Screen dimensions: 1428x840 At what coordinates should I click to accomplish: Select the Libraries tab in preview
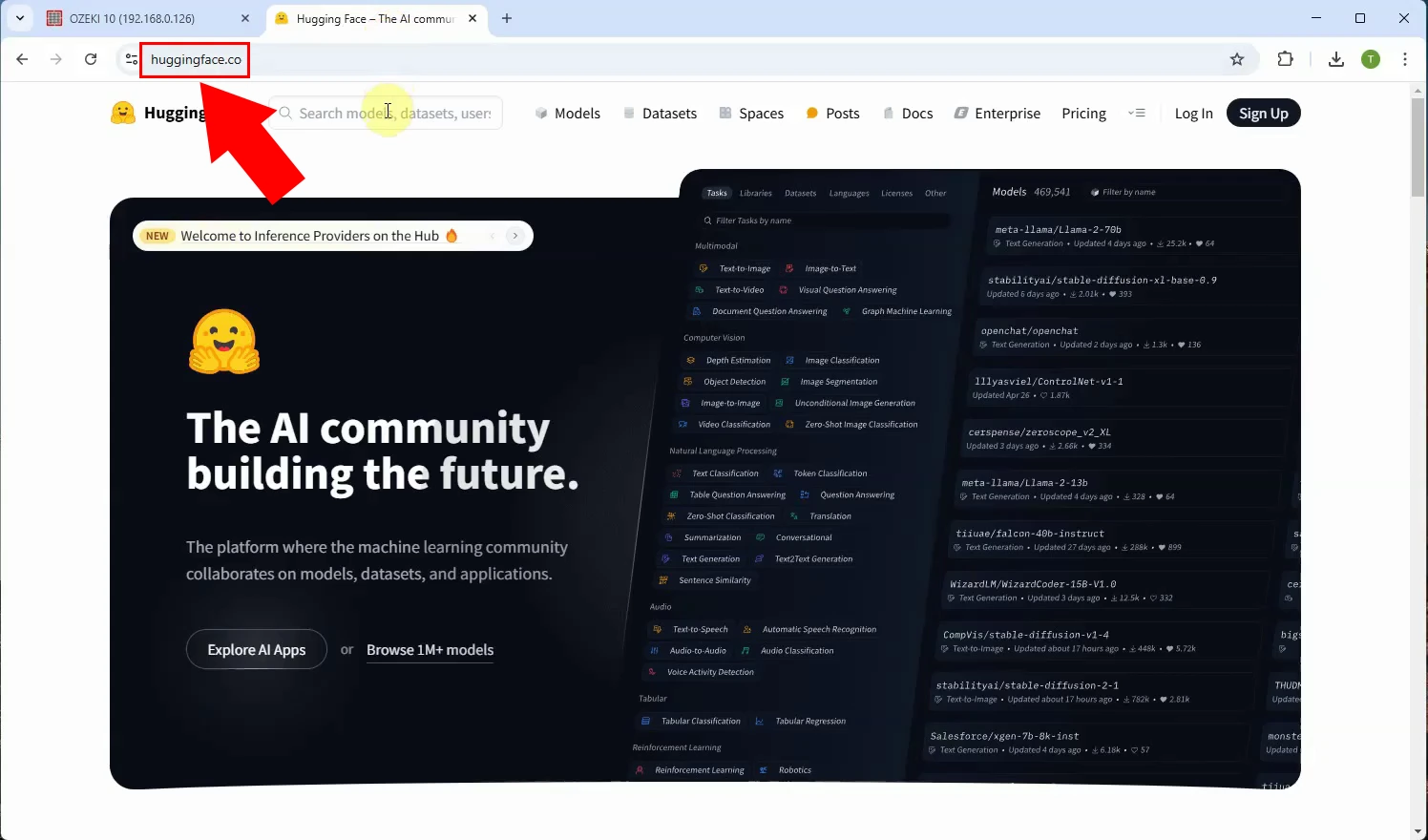[x=756, y=193]
